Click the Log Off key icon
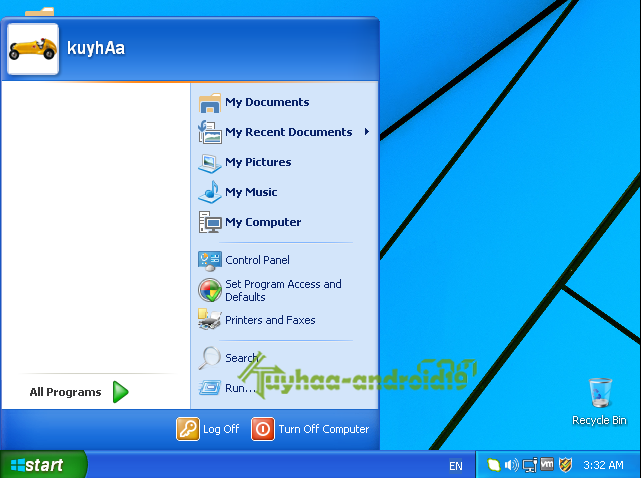641x478 pixels. [x=188, y=429]
